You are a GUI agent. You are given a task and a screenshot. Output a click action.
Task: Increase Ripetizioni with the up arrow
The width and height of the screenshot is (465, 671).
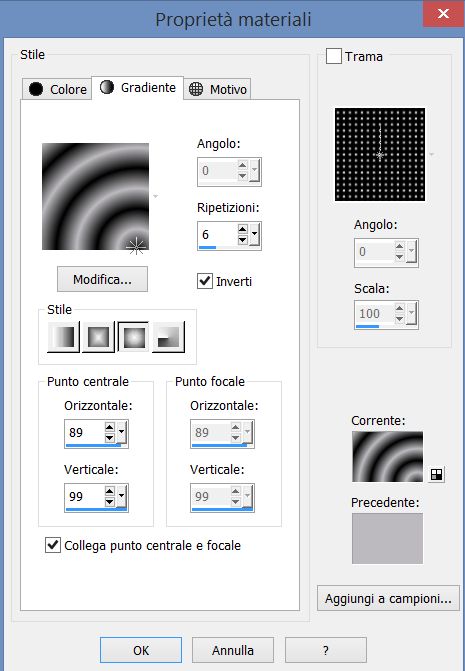243,229
